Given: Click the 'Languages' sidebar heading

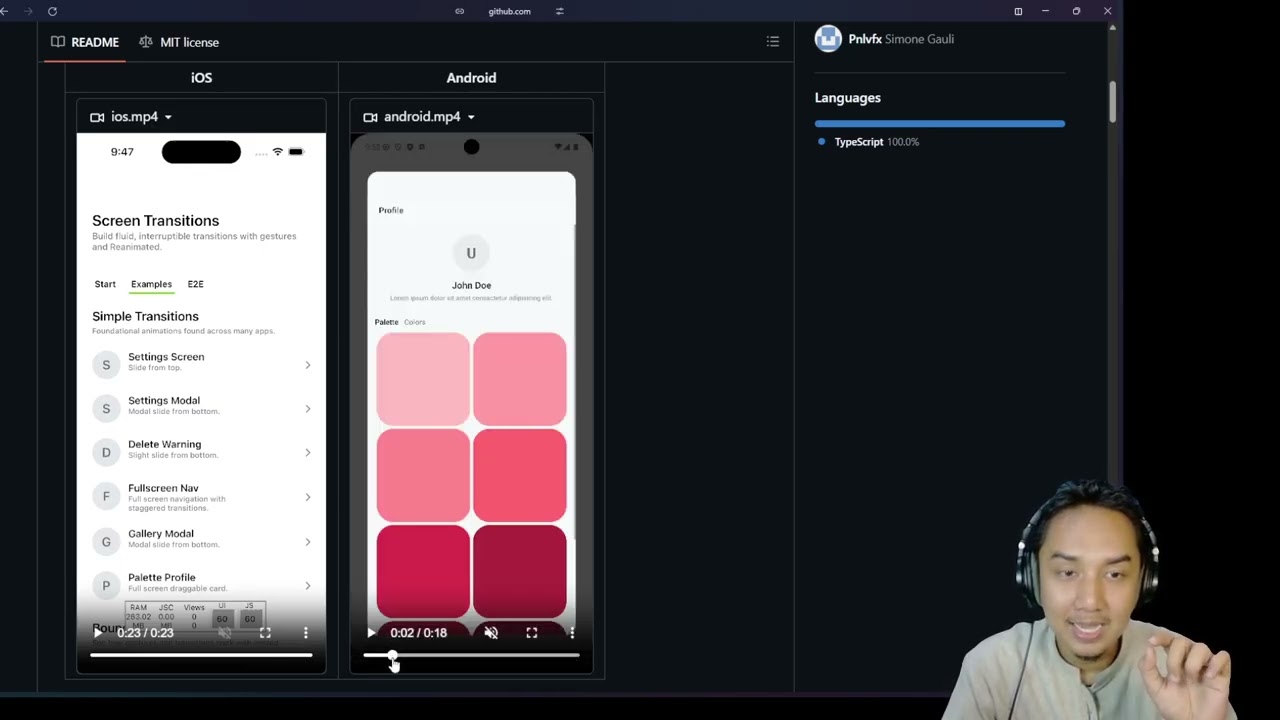Looking at the screenshot, I should click(848, 98).
